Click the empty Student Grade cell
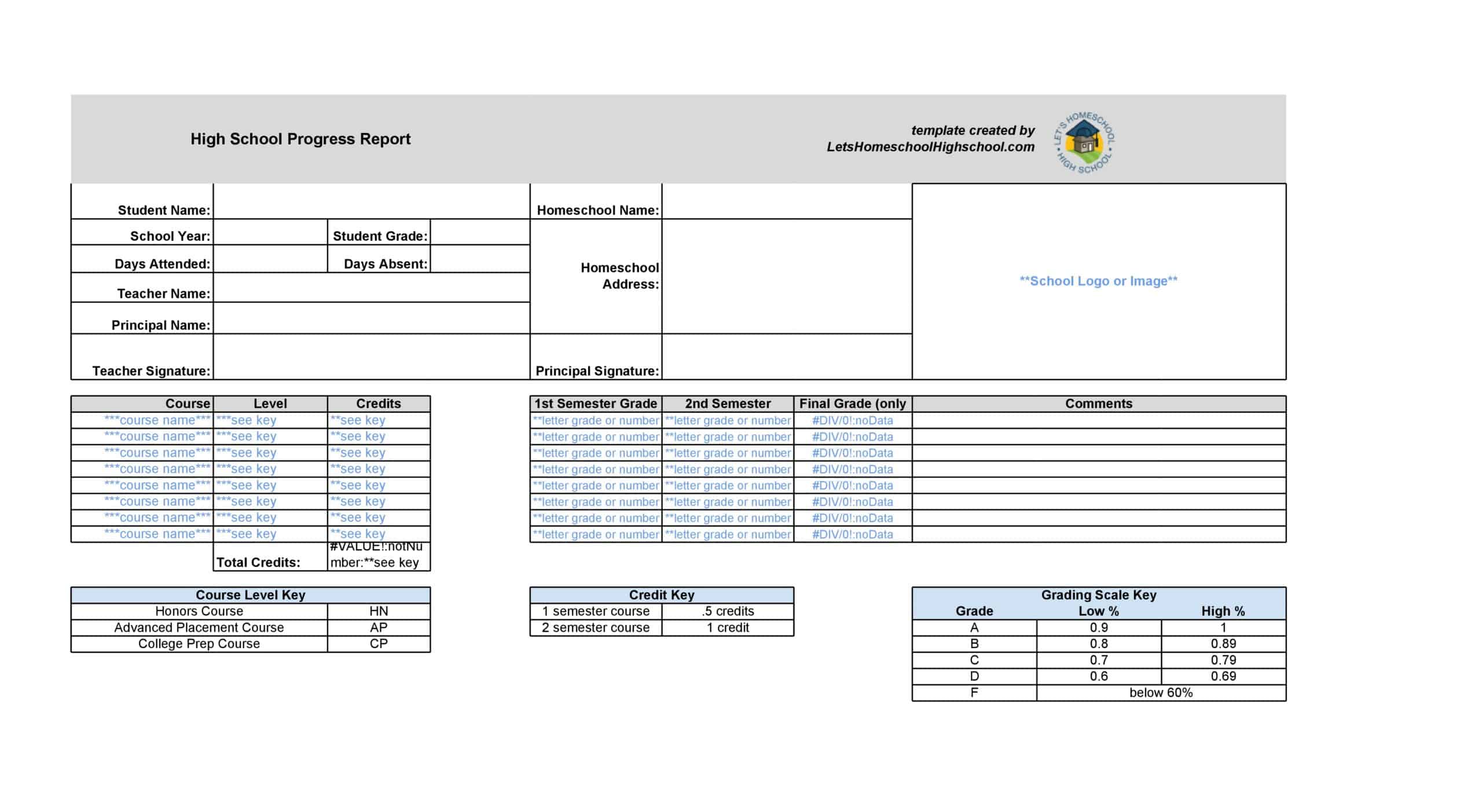 (x=480, y=232)
